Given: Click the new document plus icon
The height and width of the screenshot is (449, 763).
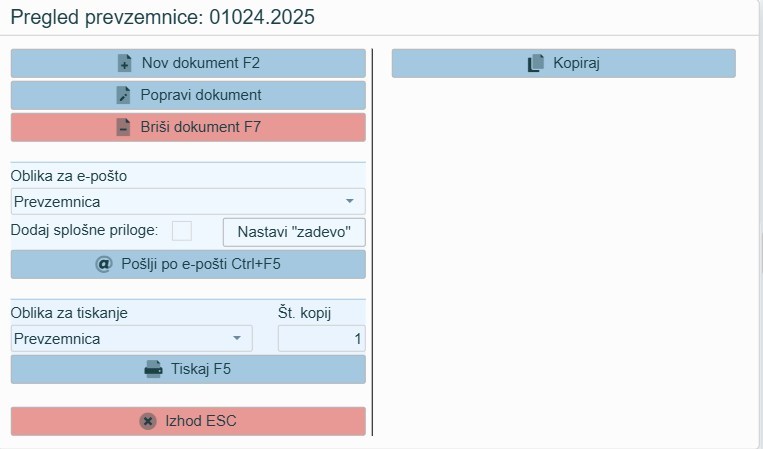Looking at the screenshot, I should click(x=125, y=63).
